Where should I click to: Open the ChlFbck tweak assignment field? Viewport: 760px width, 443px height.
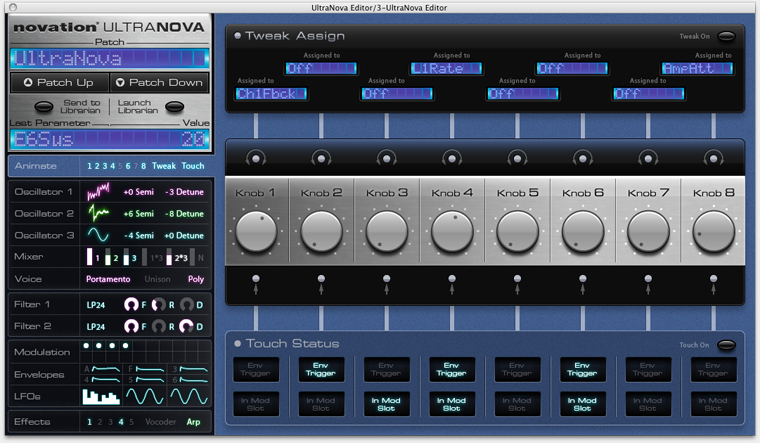(x=271, y=94)
